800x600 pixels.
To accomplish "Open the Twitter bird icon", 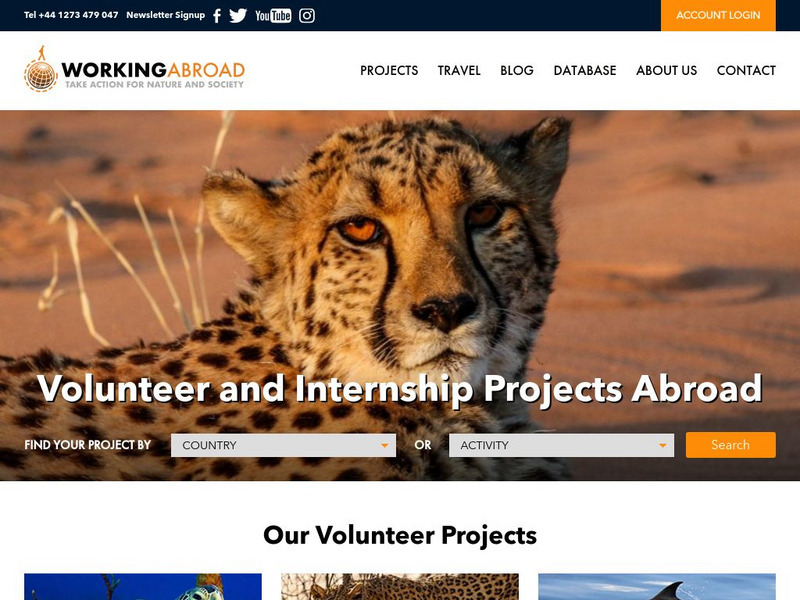I will click(238, 15).
